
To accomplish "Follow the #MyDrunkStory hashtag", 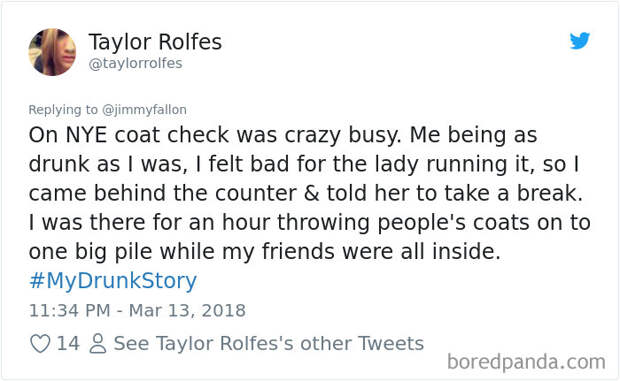I will 113,281.
